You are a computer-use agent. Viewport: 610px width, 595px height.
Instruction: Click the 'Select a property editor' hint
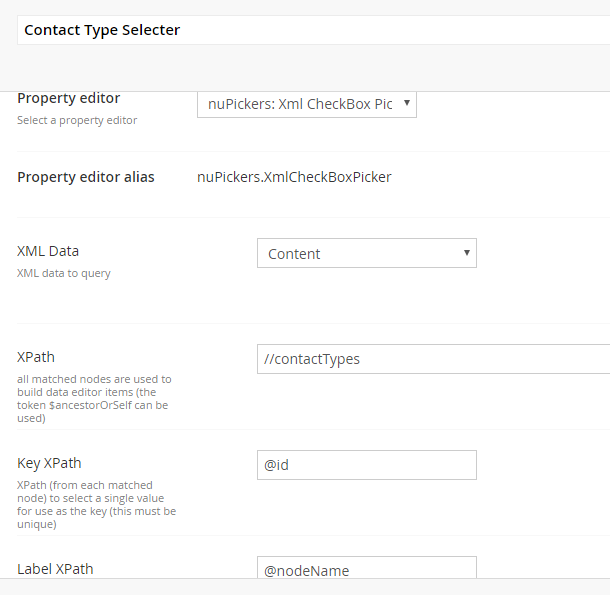[x=77, y=120]
